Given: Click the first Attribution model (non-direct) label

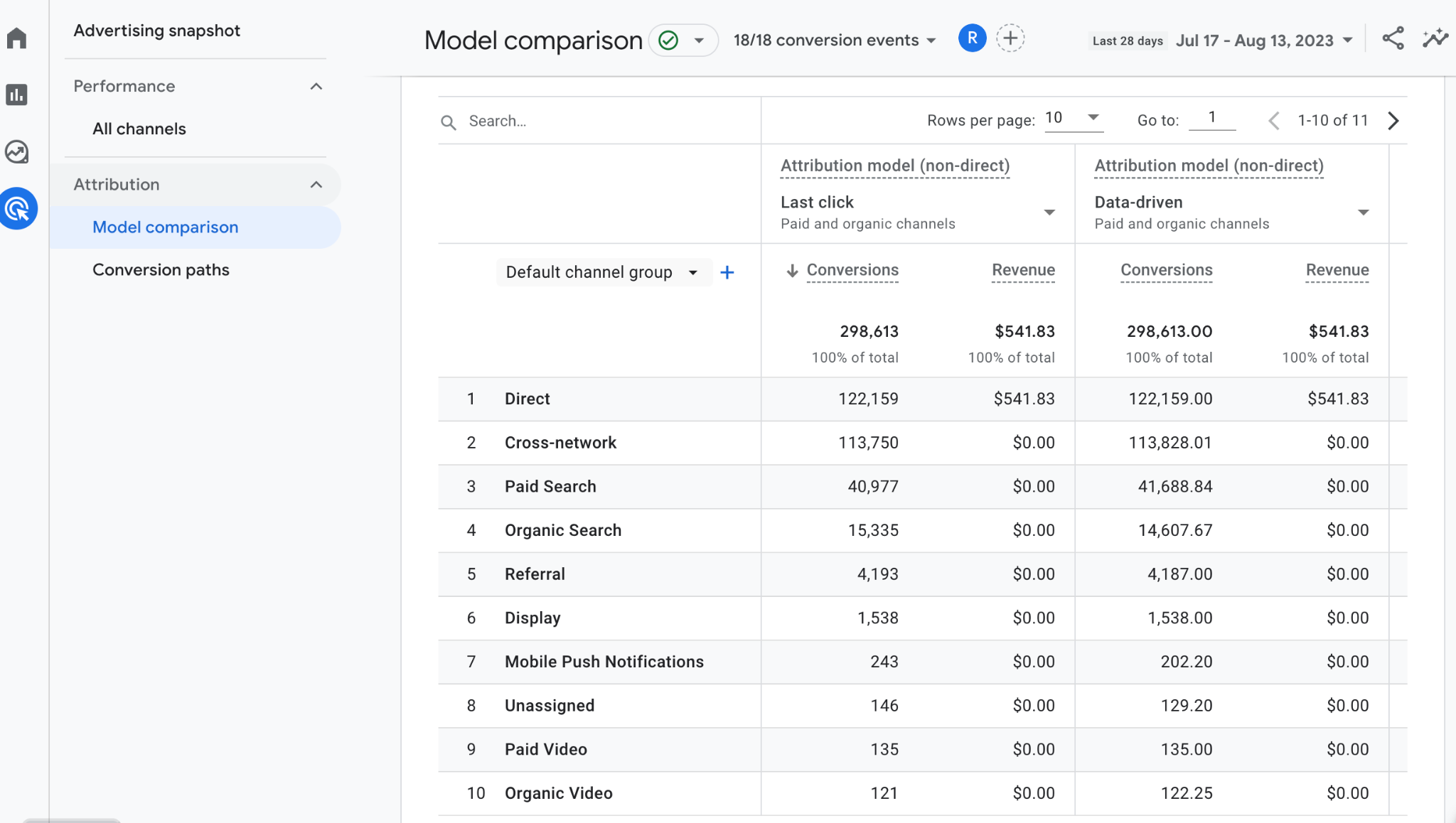Looking at the screenshot, I should [x=895, y=166].
